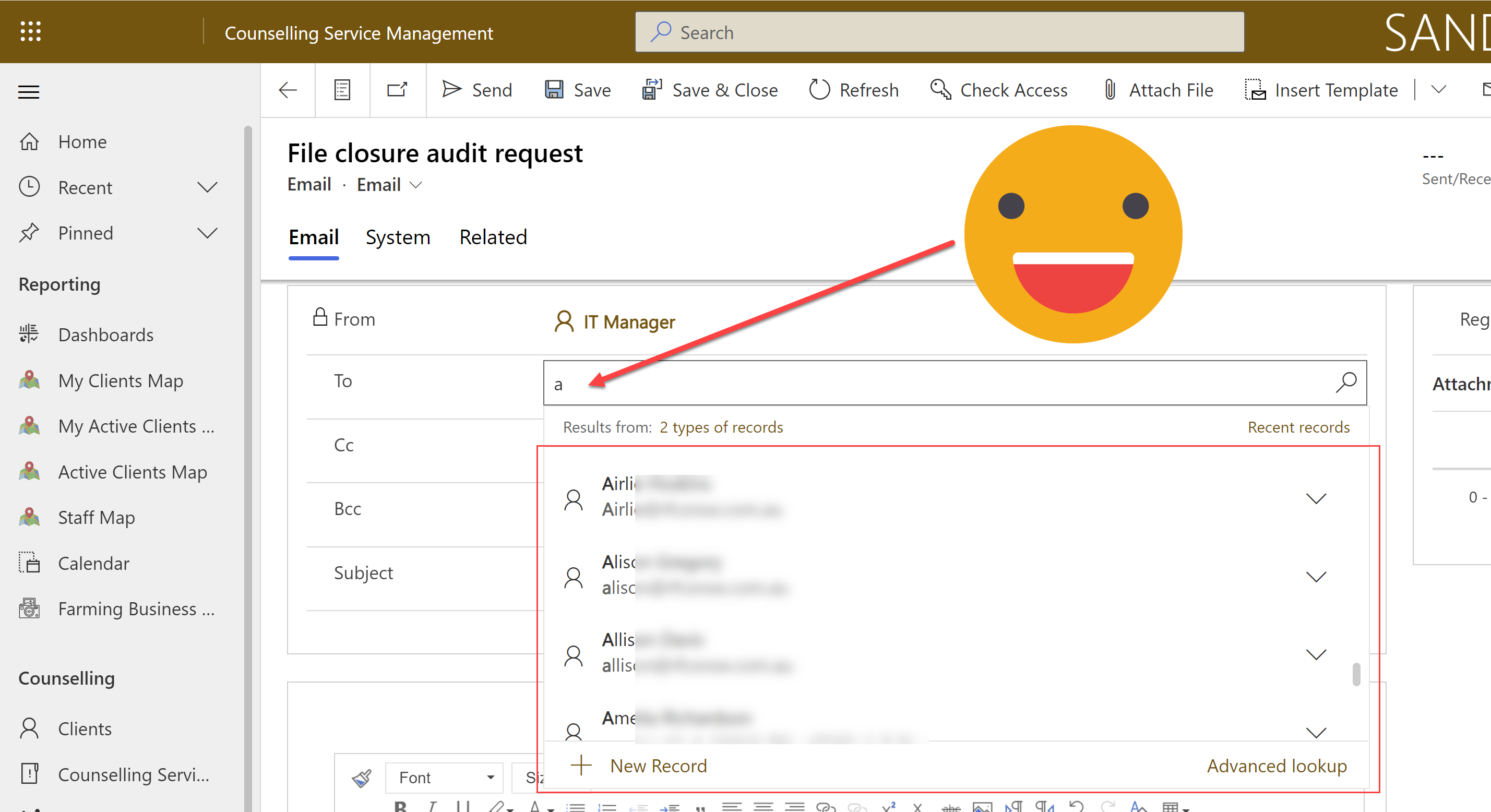Click the back navigation arrow icon
The image size is (1491, 812).
pyautogui.click(x=289, y=90)
